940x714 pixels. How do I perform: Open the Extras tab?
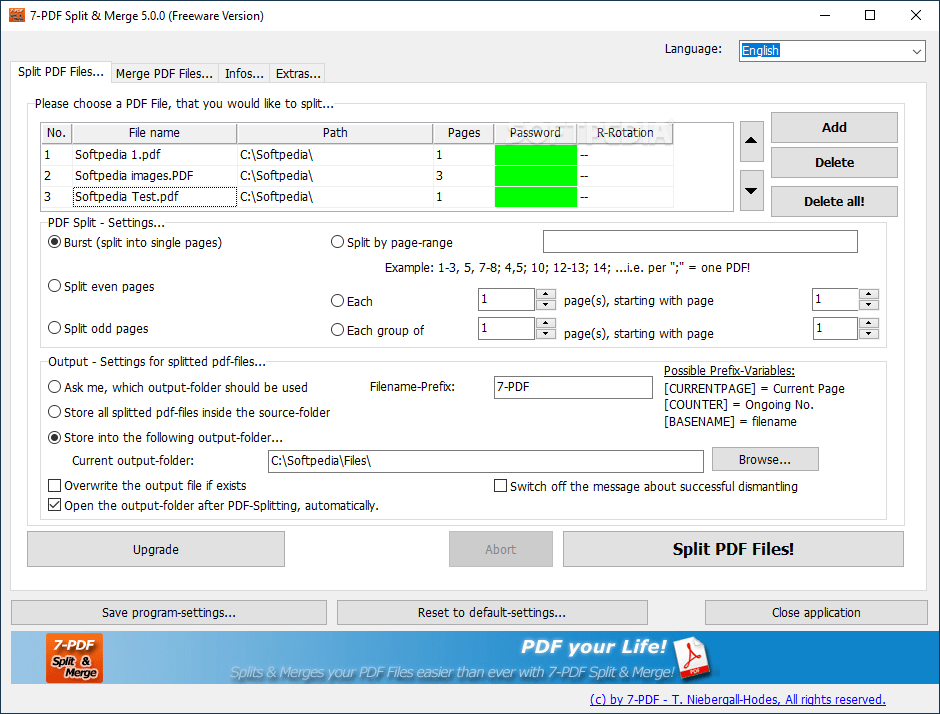[297, 73]
